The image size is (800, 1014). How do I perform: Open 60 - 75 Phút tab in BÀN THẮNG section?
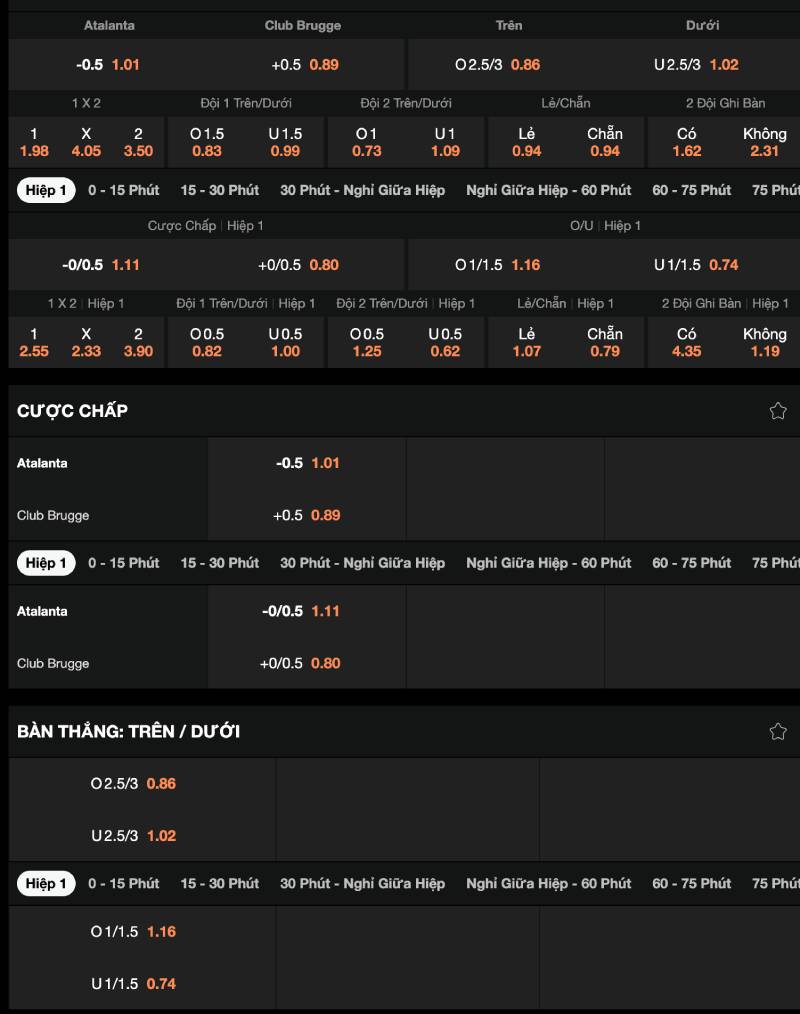point(691,883)
